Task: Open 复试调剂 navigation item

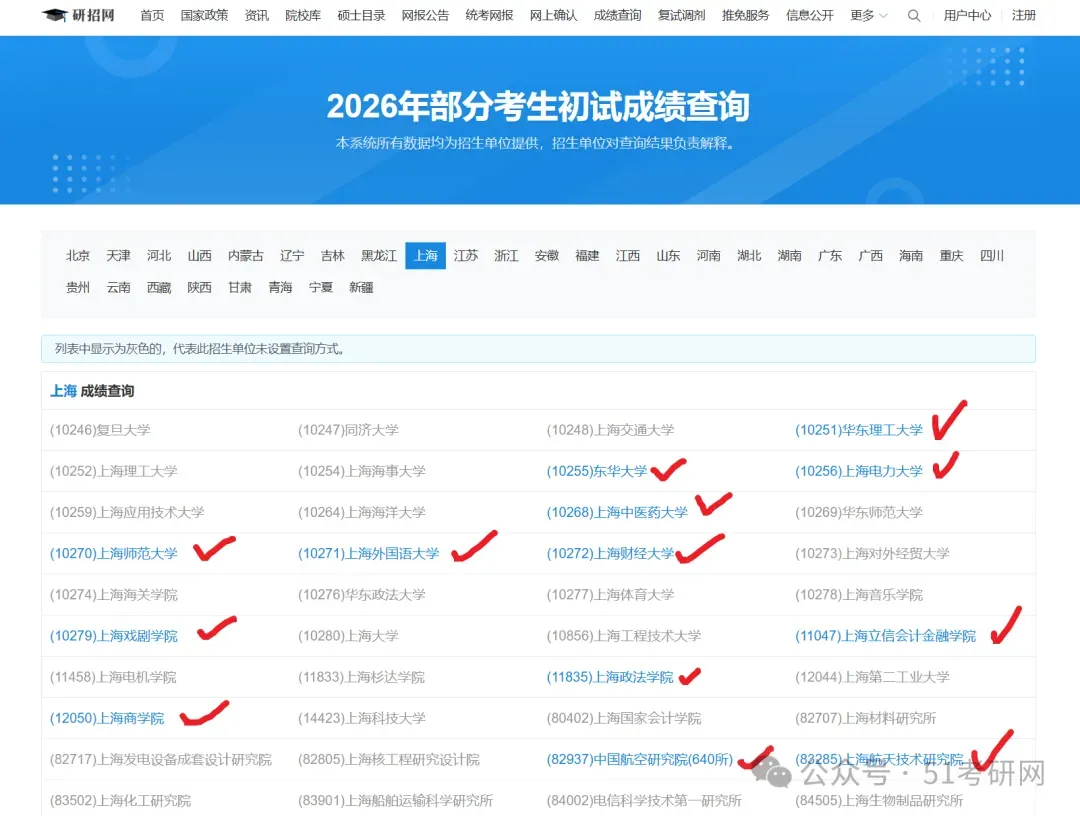Action: pos(681,15)
